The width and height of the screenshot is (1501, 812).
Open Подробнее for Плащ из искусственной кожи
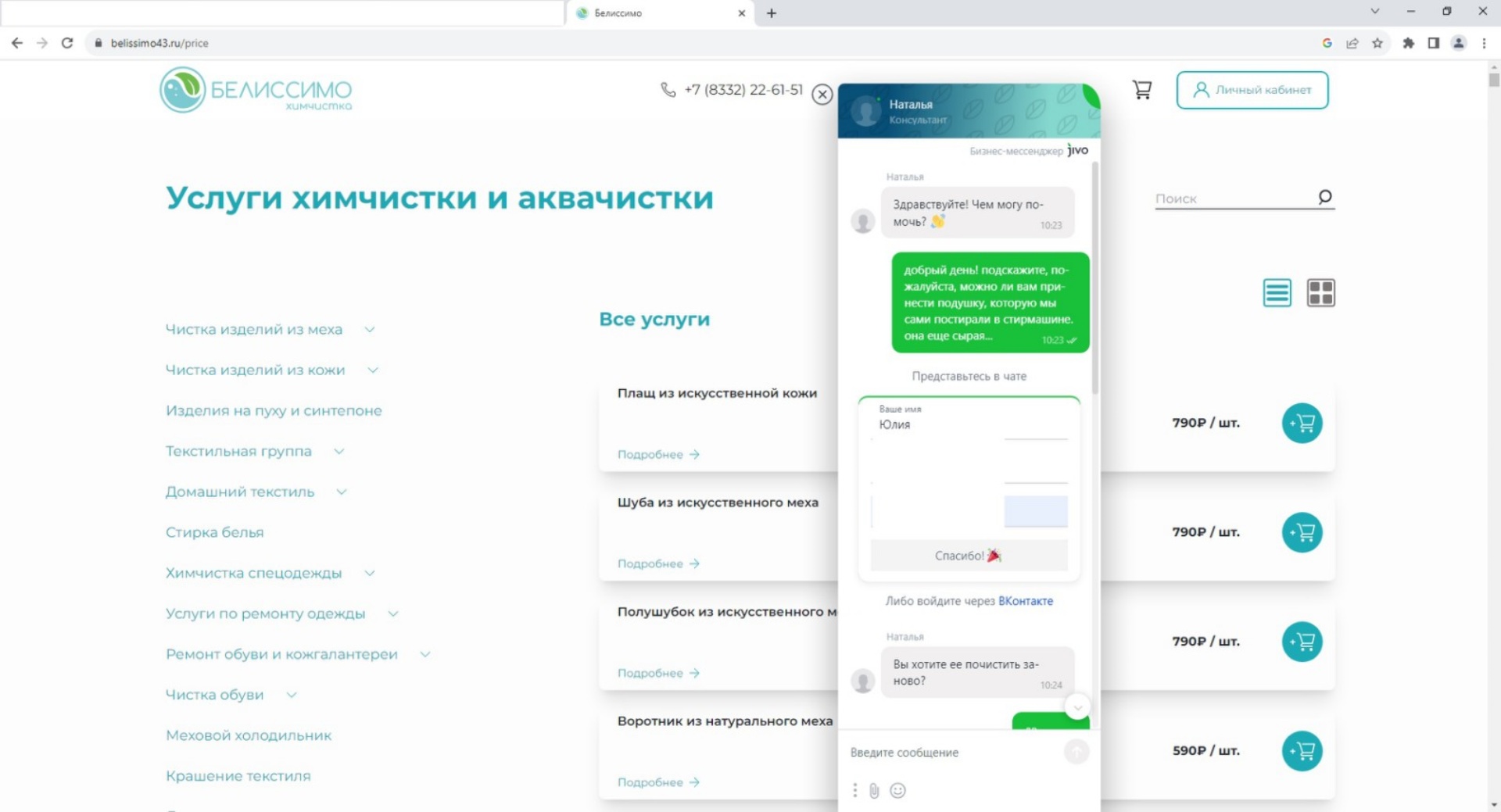(x=658, y=455)
